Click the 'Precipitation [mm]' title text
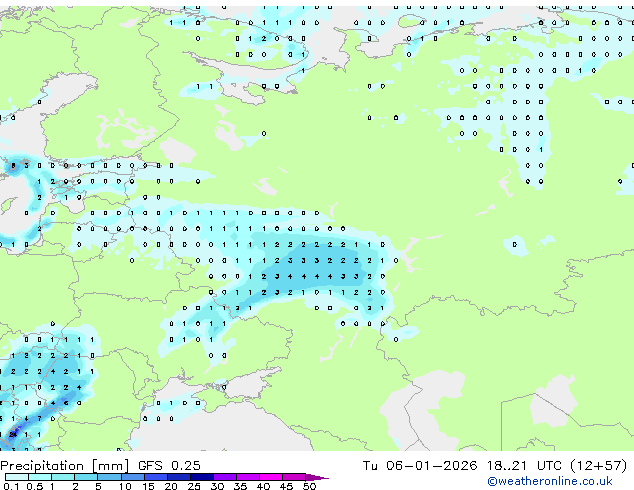 [x=65, y=466]
